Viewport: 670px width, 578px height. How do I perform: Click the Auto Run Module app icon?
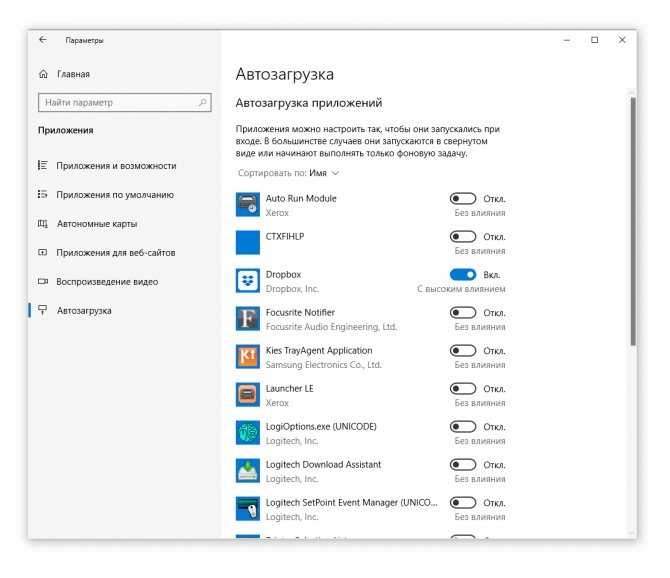click(x=248, y=205)
